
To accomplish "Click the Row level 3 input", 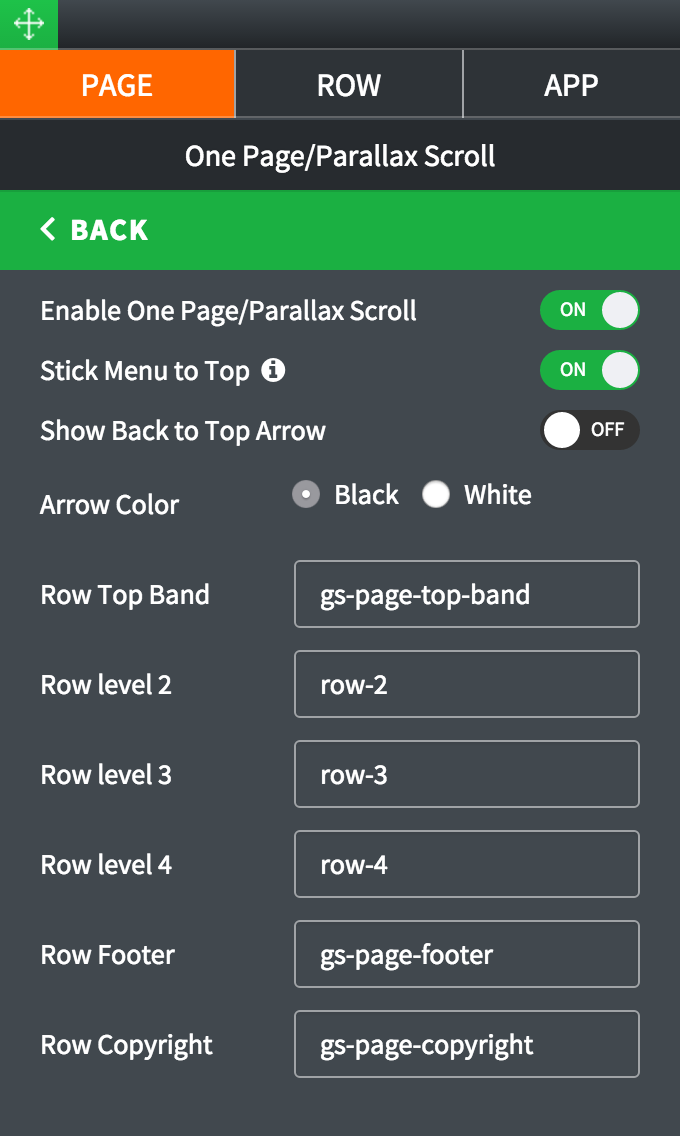I will [x=466, y=774].
